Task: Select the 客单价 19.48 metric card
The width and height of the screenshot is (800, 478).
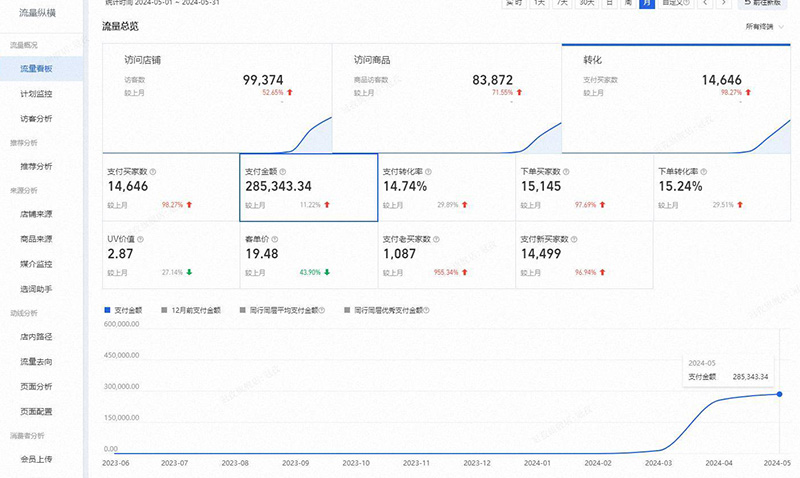Action: click(x=309, y=255)
